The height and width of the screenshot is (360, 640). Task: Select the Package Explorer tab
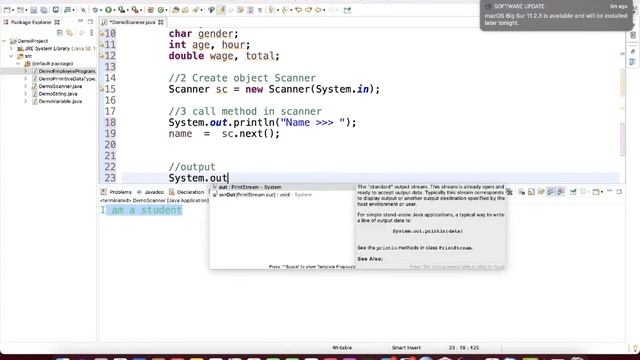(x=31, y=22)
